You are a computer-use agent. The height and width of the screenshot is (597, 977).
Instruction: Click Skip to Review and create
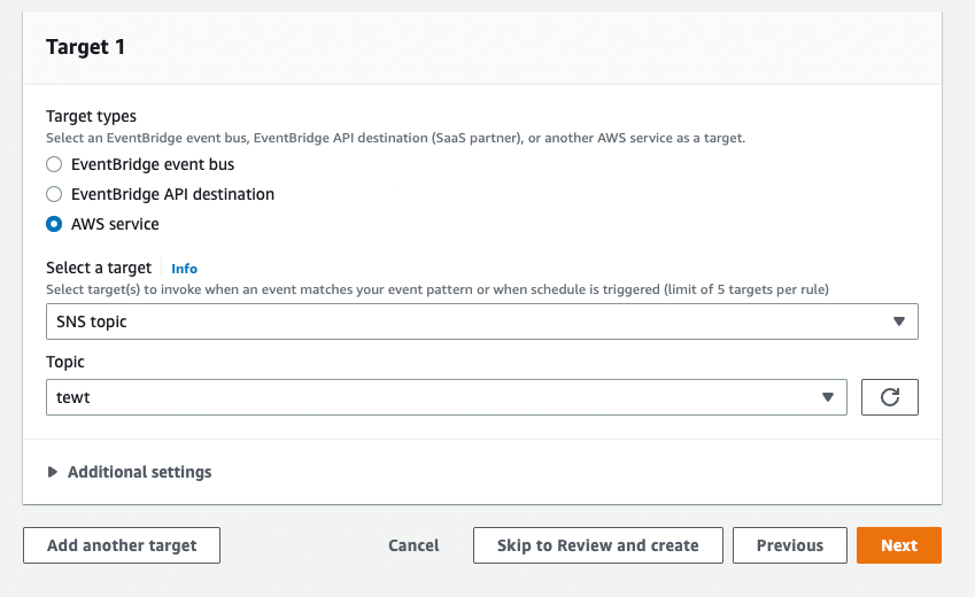(598, 545)
